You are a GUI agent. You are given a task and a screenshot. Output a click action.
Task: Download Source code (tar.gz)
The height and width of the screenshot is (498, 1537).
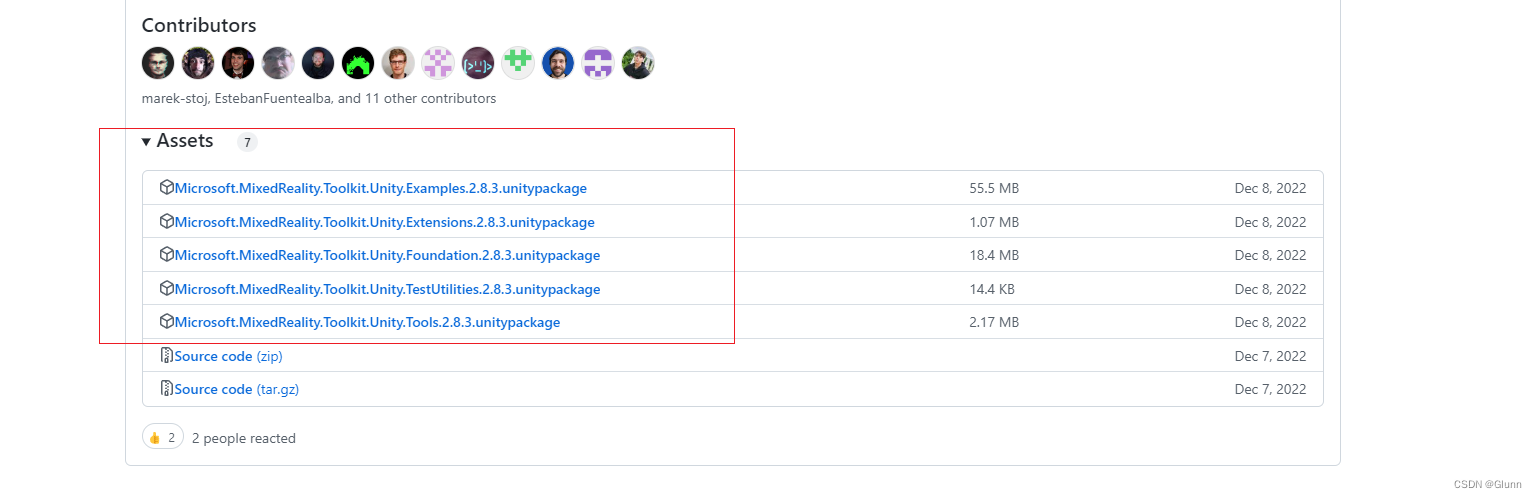(x=236, y=389)
